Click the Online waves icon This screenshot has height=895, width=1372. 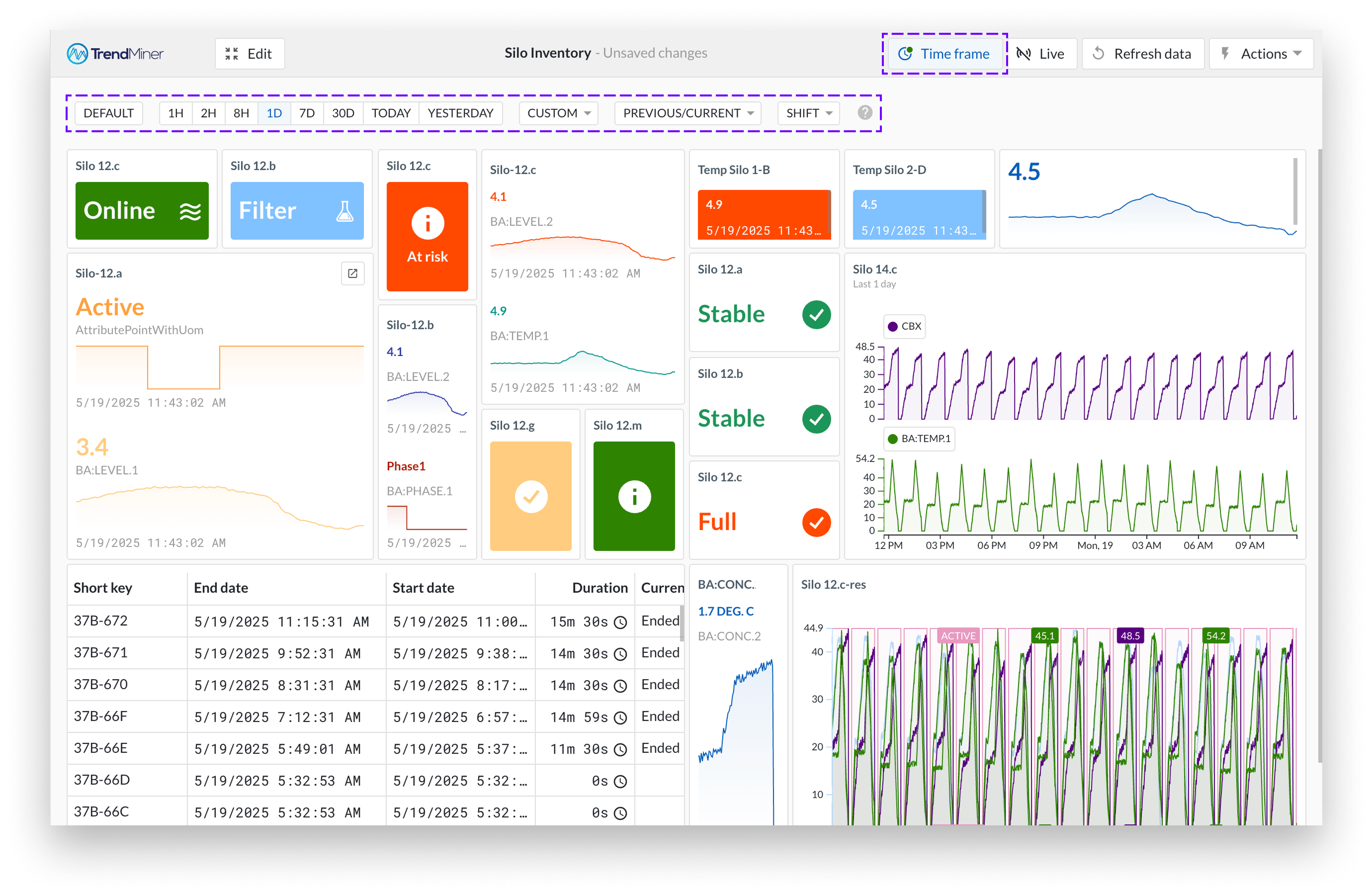(190, 211)
